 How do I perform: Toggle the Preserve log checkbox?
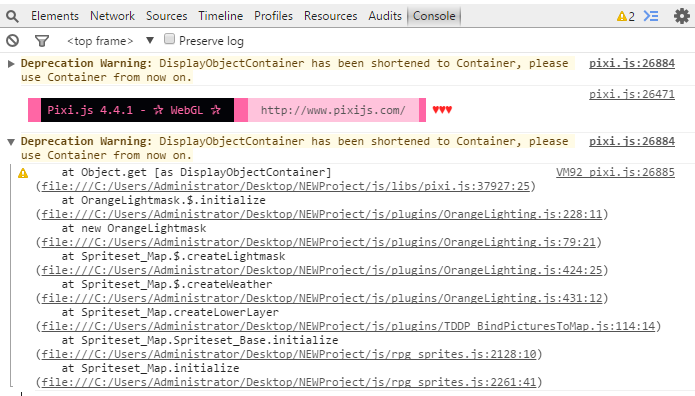(x=169, y=39)
